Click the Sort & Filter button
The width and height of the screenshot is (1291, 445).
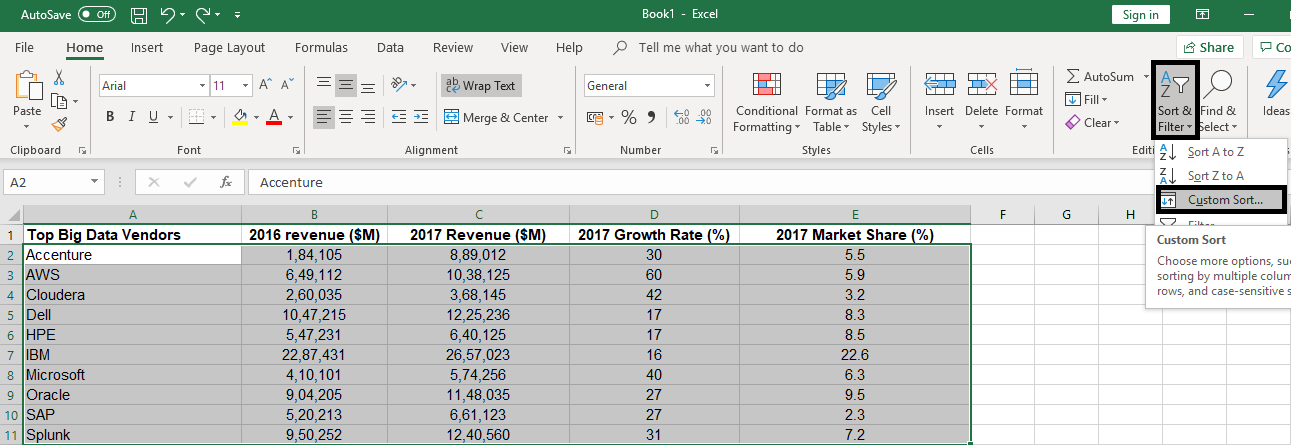1175,100
